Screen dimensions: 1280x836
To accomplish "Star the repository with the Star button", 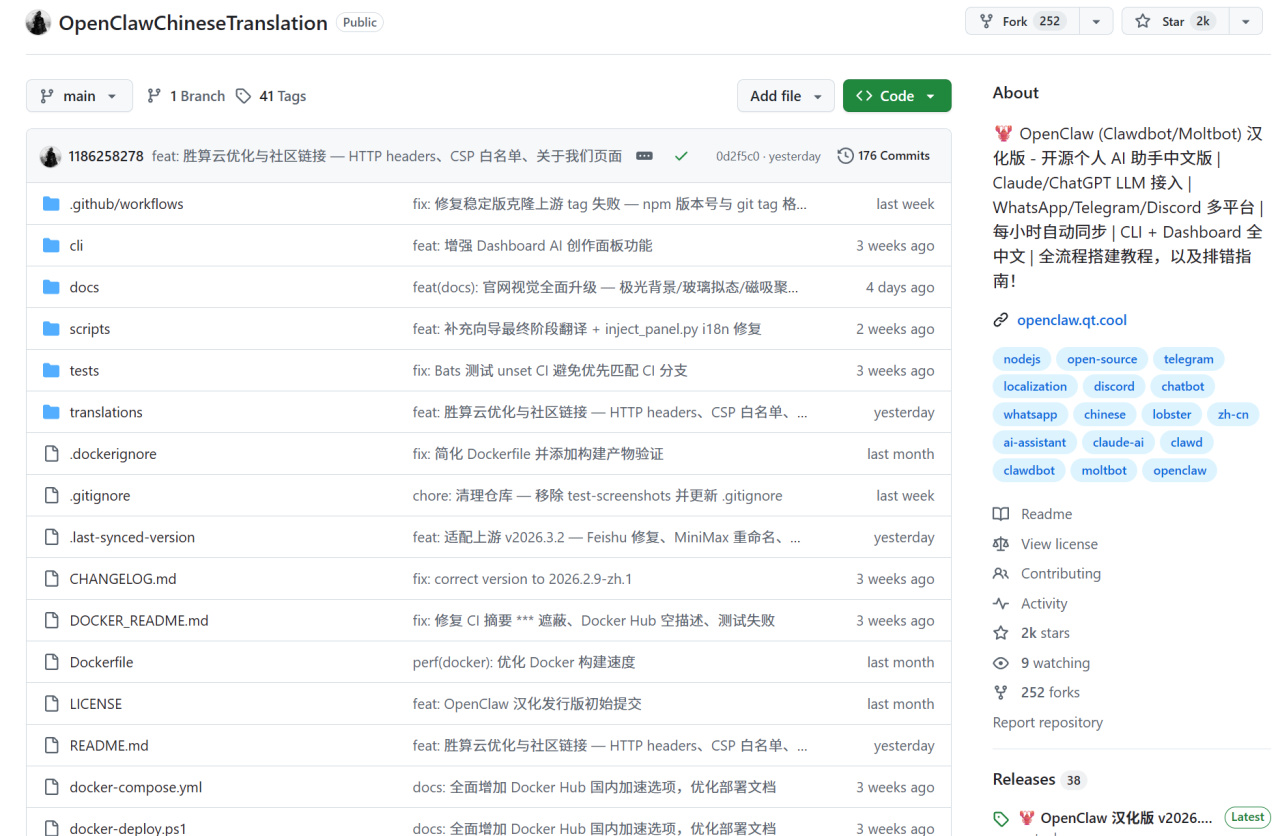I will [1175, 21].
